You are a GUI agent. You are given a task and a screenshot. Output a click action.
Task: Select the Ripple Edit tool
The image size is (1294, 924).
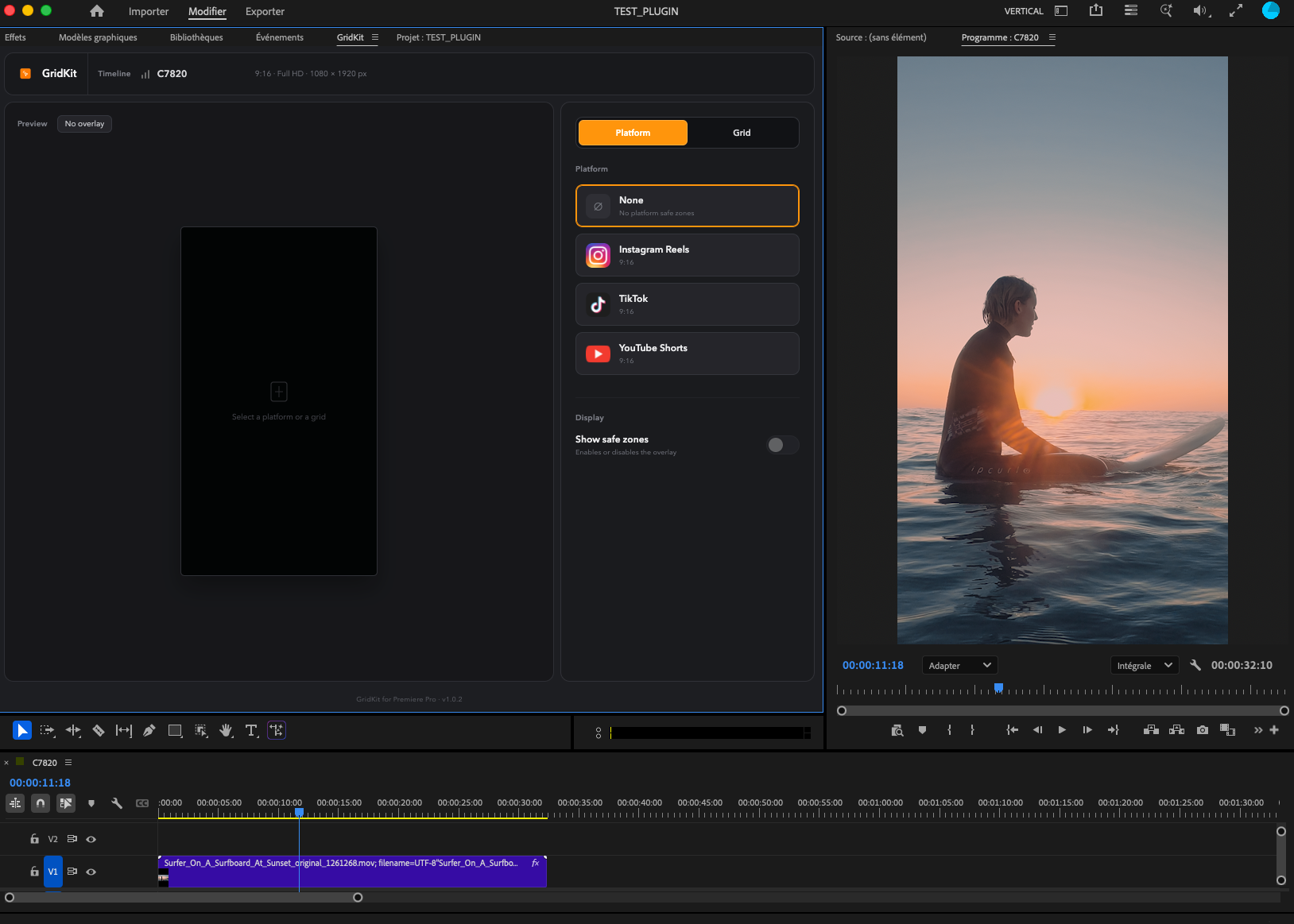73,730
